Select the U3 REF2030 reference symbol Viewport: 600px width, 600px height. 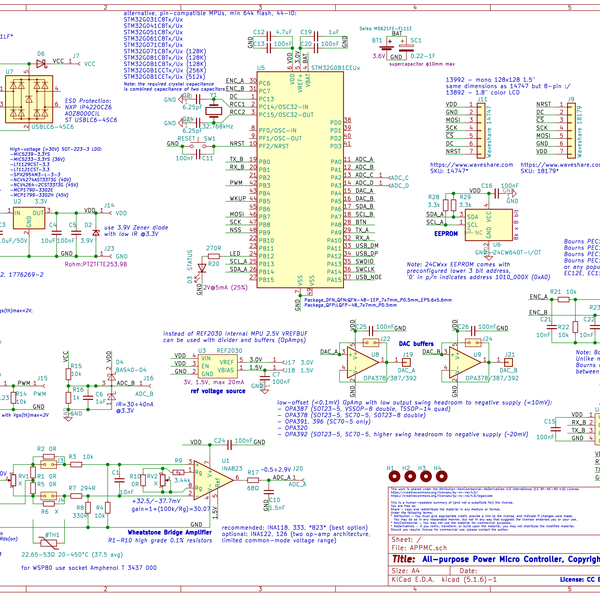pos(218,366)
